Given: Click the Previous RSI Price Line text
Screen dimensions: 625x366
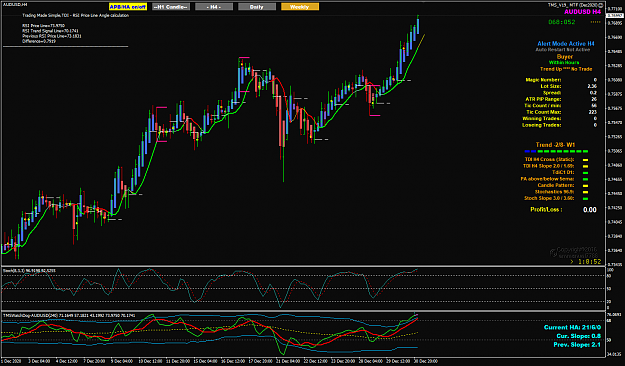Looking at the screenshot, I should coord(52,36).
